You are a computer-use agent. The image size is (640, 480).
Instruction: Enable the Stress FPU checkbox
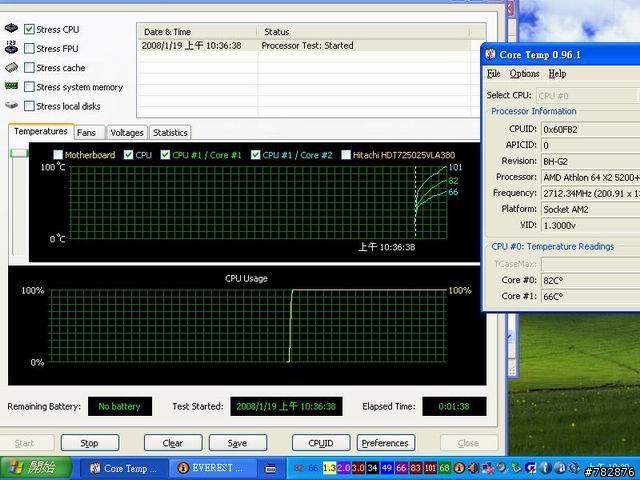[x=29, y=48]
